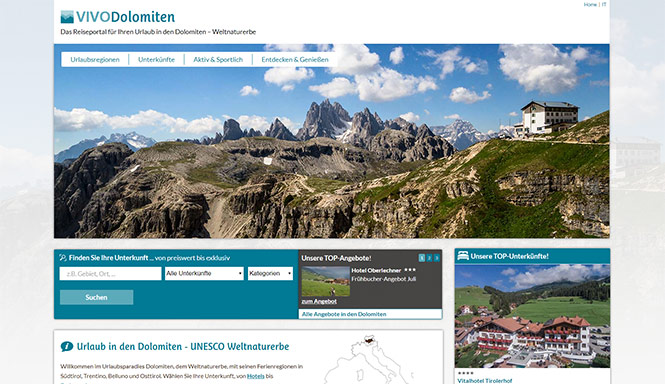Click the bed icon beside TOP-Unterkünfte
The width and height of the screenshot is (665, 384).
click(x=463, y=256)
